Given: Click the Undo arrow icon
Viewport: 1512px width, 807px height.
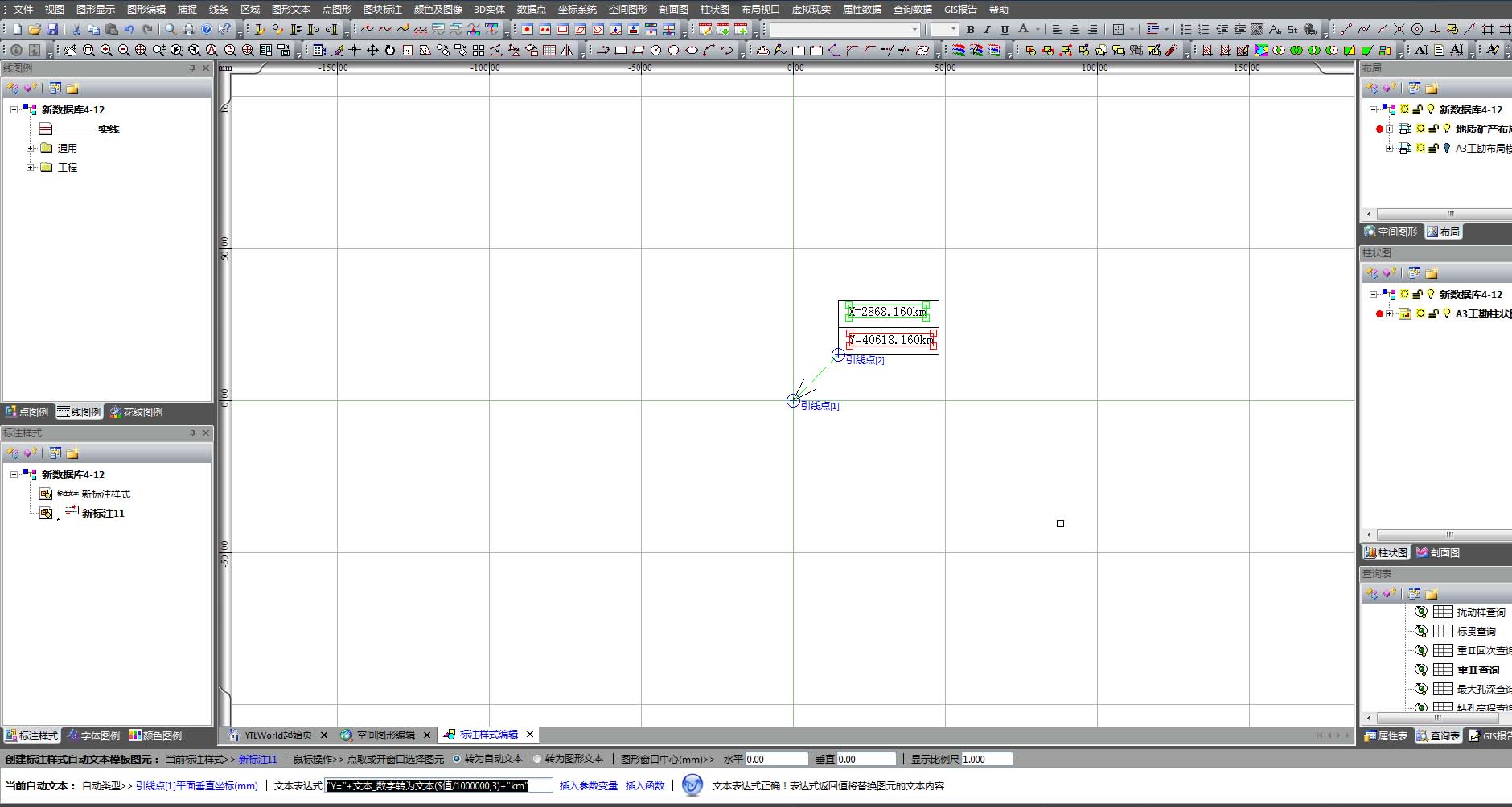Looking at the screenshot, I should click(x=129, y=29).
